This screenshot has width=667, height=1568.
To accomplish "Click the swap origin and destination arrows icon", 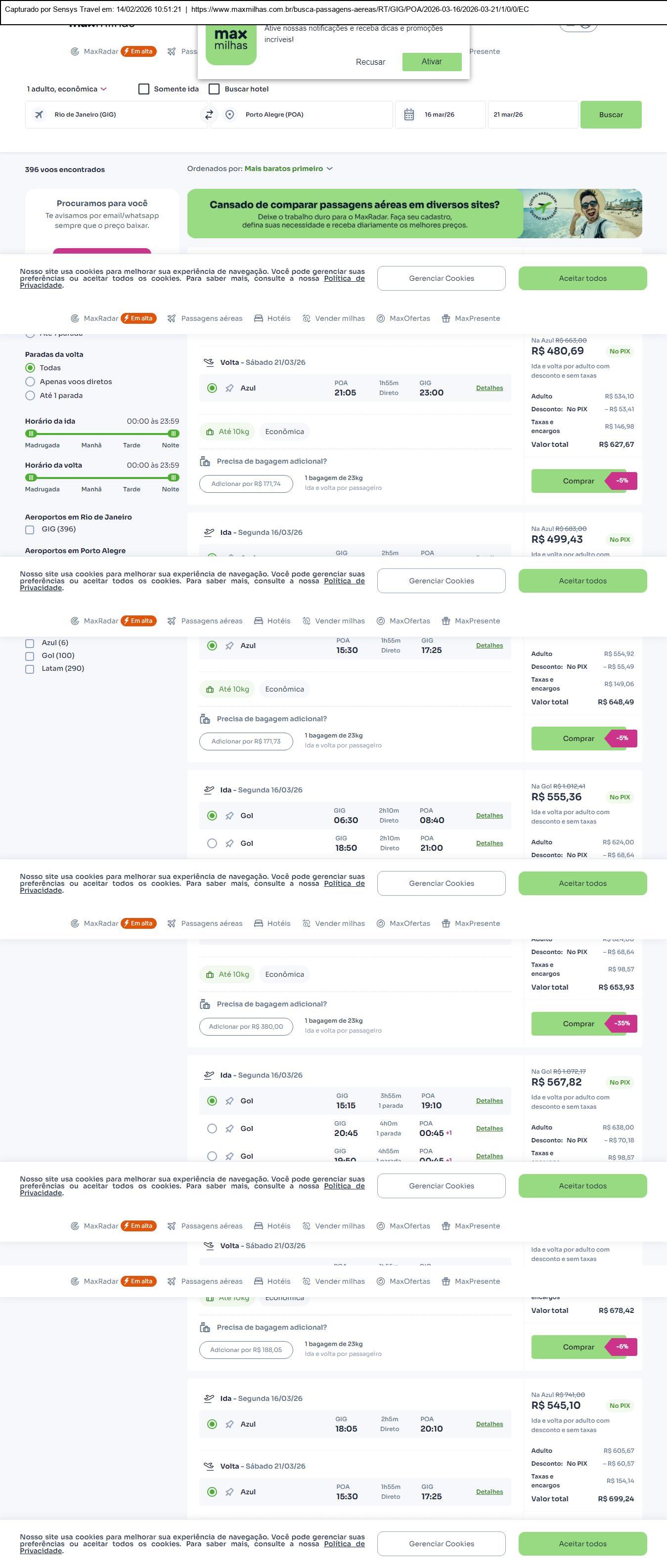I will pos(209,114).
